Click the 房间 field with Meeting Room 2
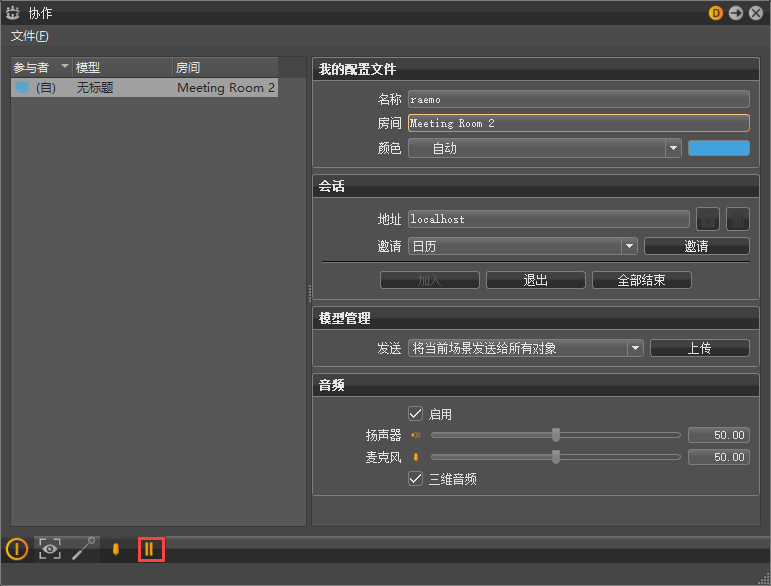 (x=579, y=123)
